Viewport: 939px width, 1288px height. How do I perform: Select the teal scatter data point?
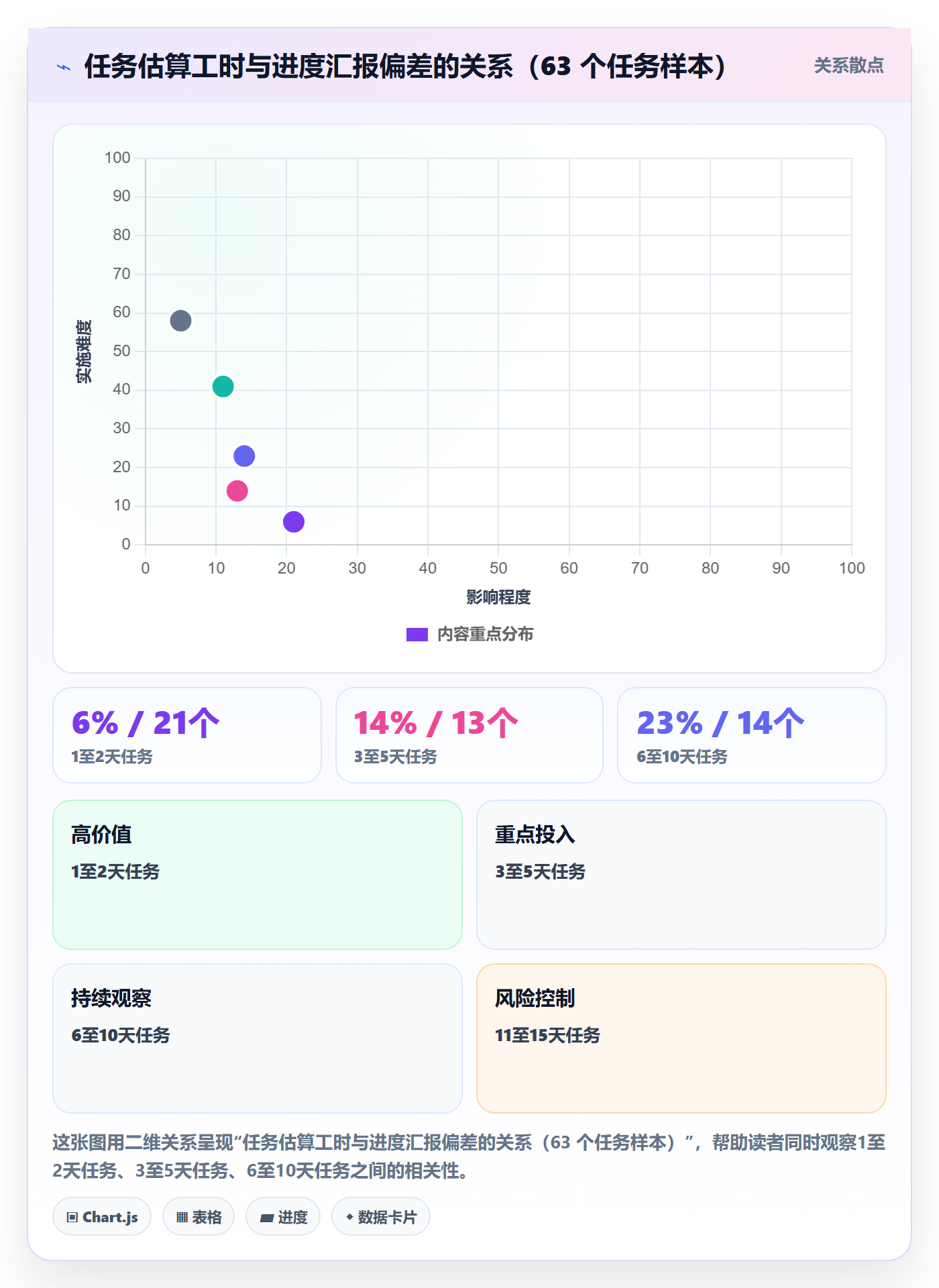click(223, 386)
